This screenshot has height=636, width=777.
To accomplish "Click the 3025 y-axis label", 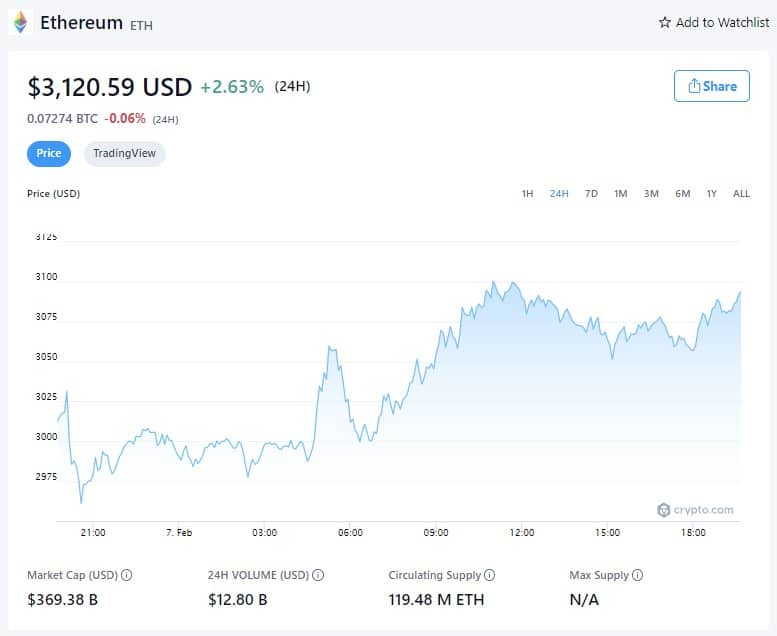I will coord(46,397).
